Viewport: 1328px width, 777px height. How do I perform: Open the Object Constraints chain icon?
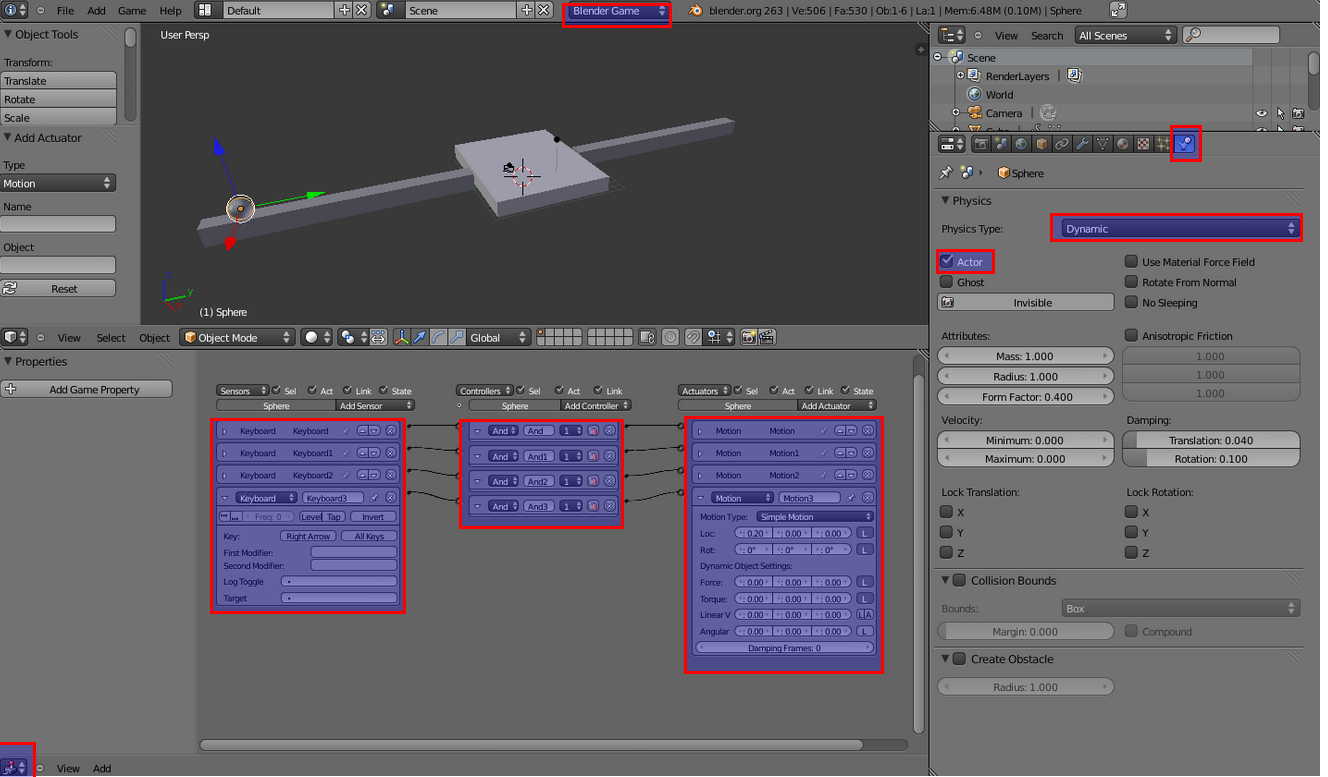coord(1062,144)
